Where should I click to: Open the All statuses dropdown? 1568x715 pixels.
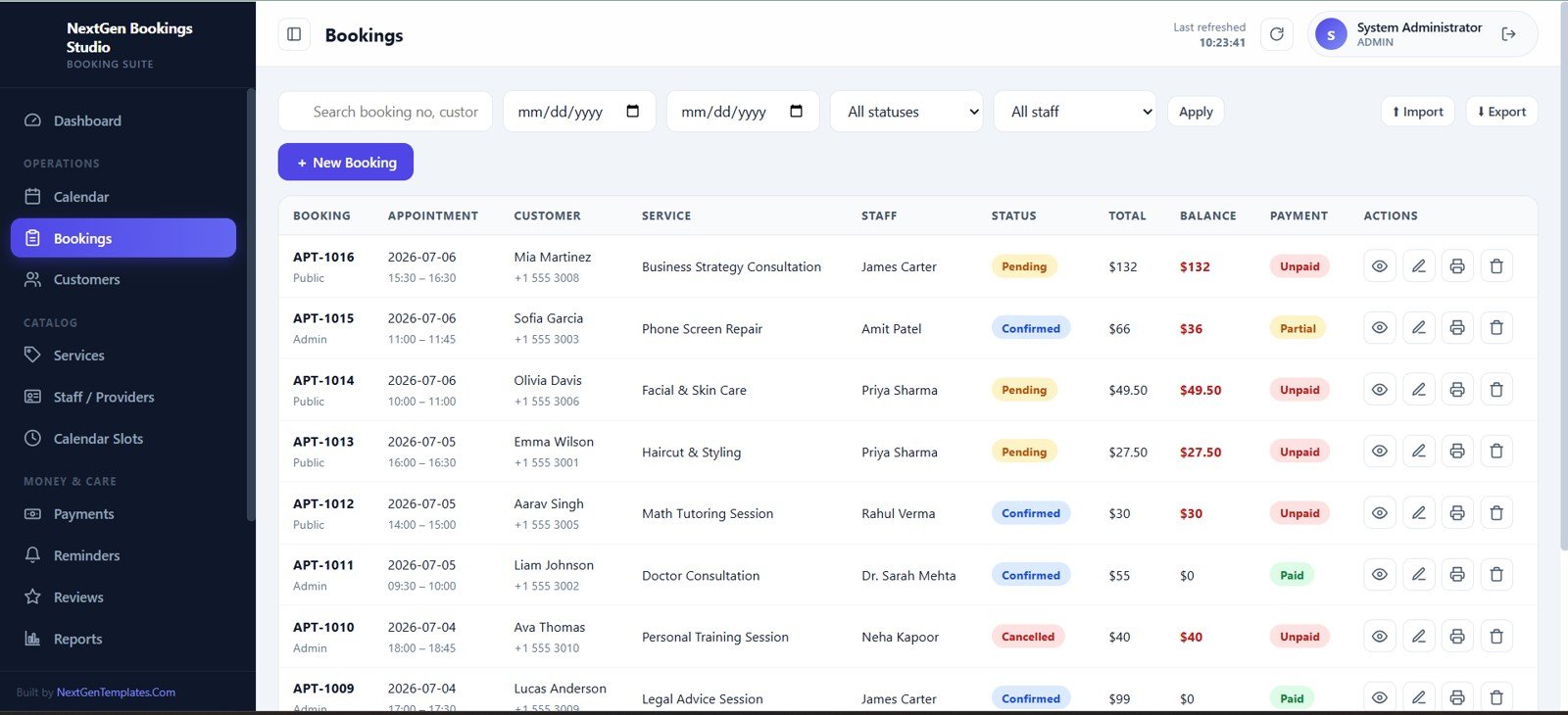tap(906, 112)
